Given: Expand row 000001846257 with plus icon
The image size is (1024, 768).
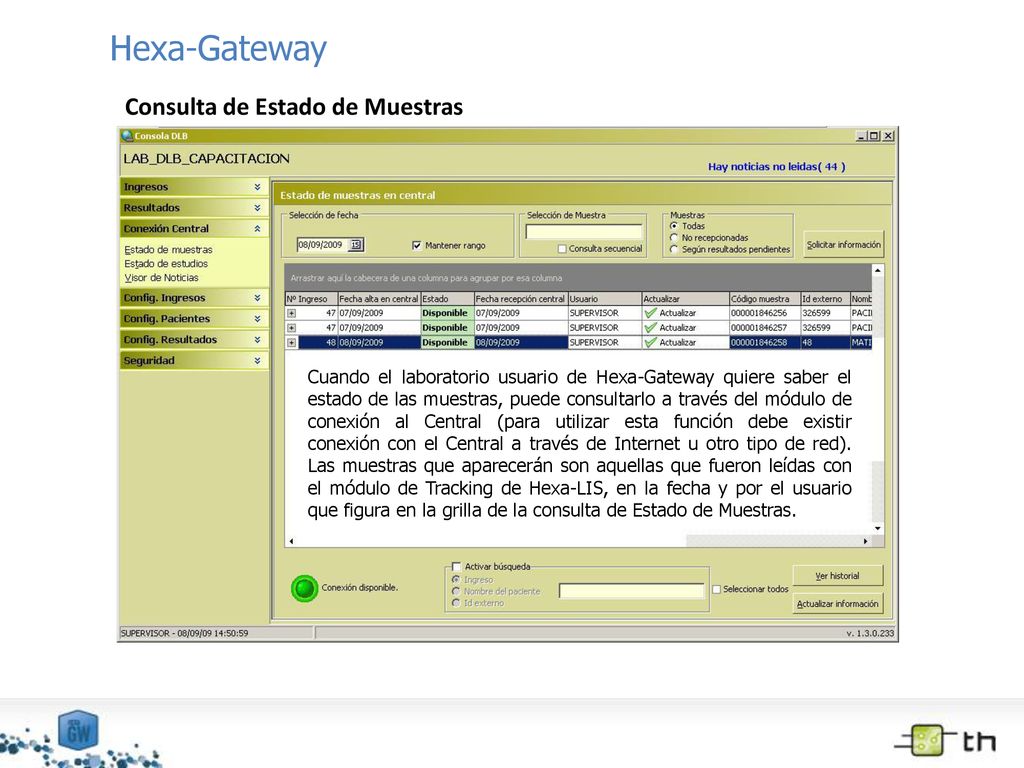Looking at the screenshot, I should pos(291,328).
